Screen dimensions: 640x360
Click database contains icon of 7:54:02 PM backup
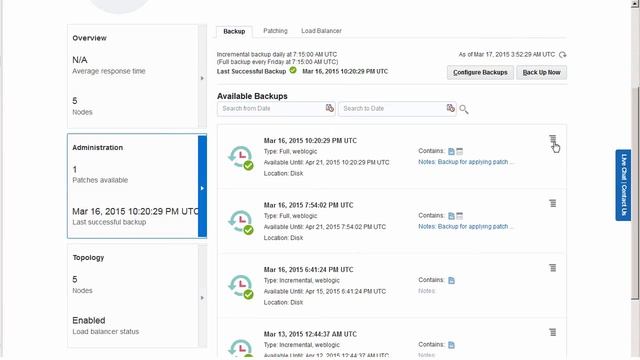[460, 216]
